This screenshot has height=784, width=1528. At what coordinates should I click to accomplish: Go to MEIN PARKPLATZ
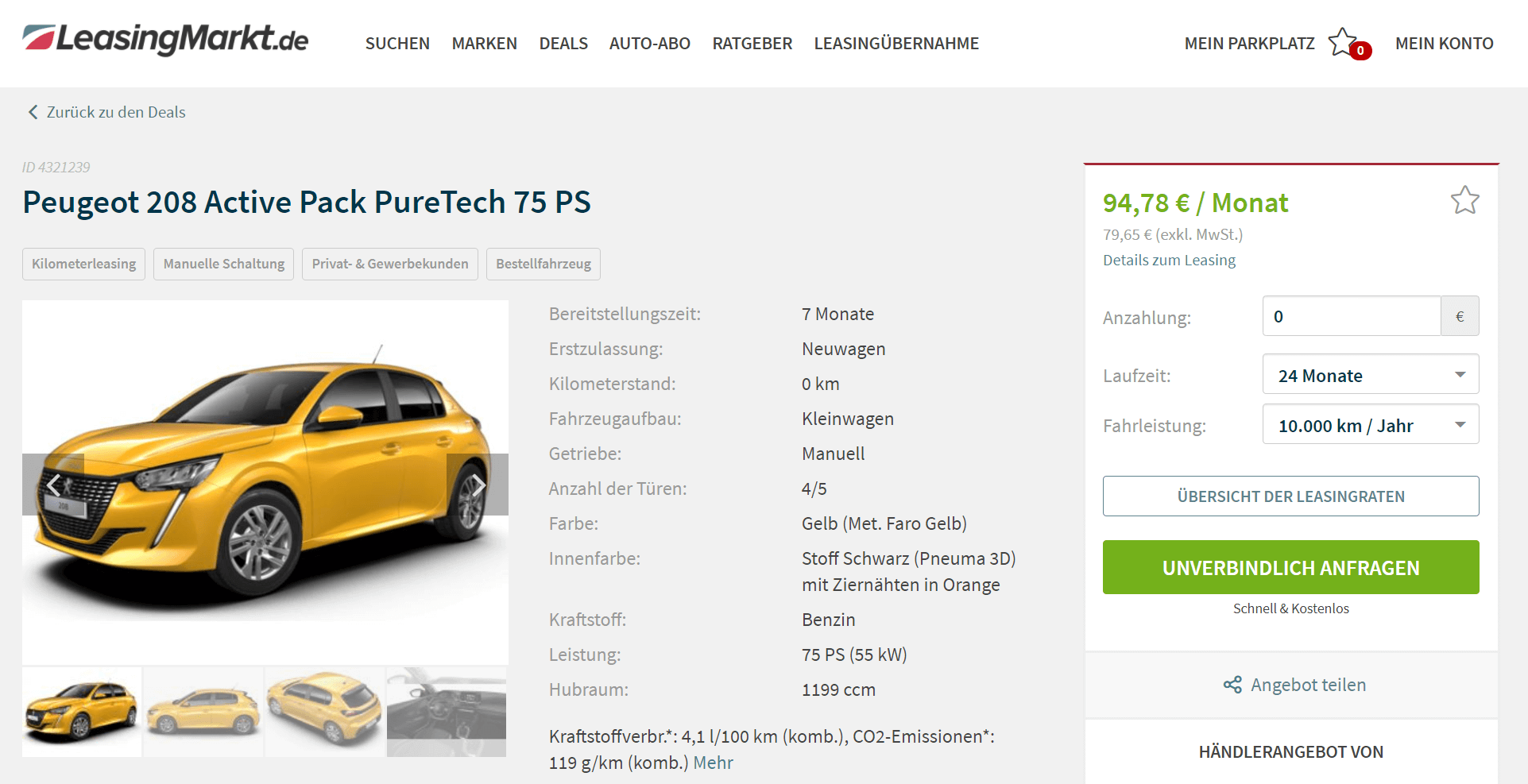1250,44
